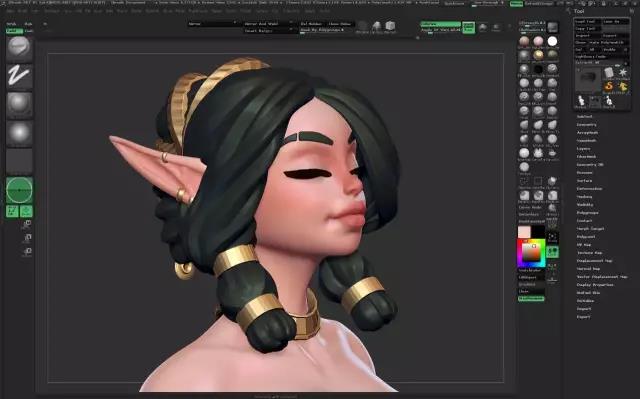
Task: Click the Del Hidden button in top toolbar
Action: [x=312, y=24]
